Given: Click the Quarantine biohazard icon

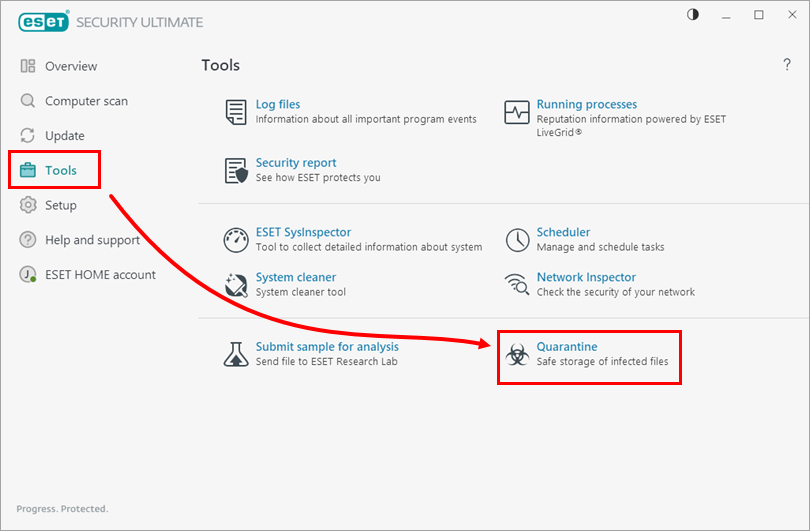Looking at the screenshot, I should click(517, 354).
